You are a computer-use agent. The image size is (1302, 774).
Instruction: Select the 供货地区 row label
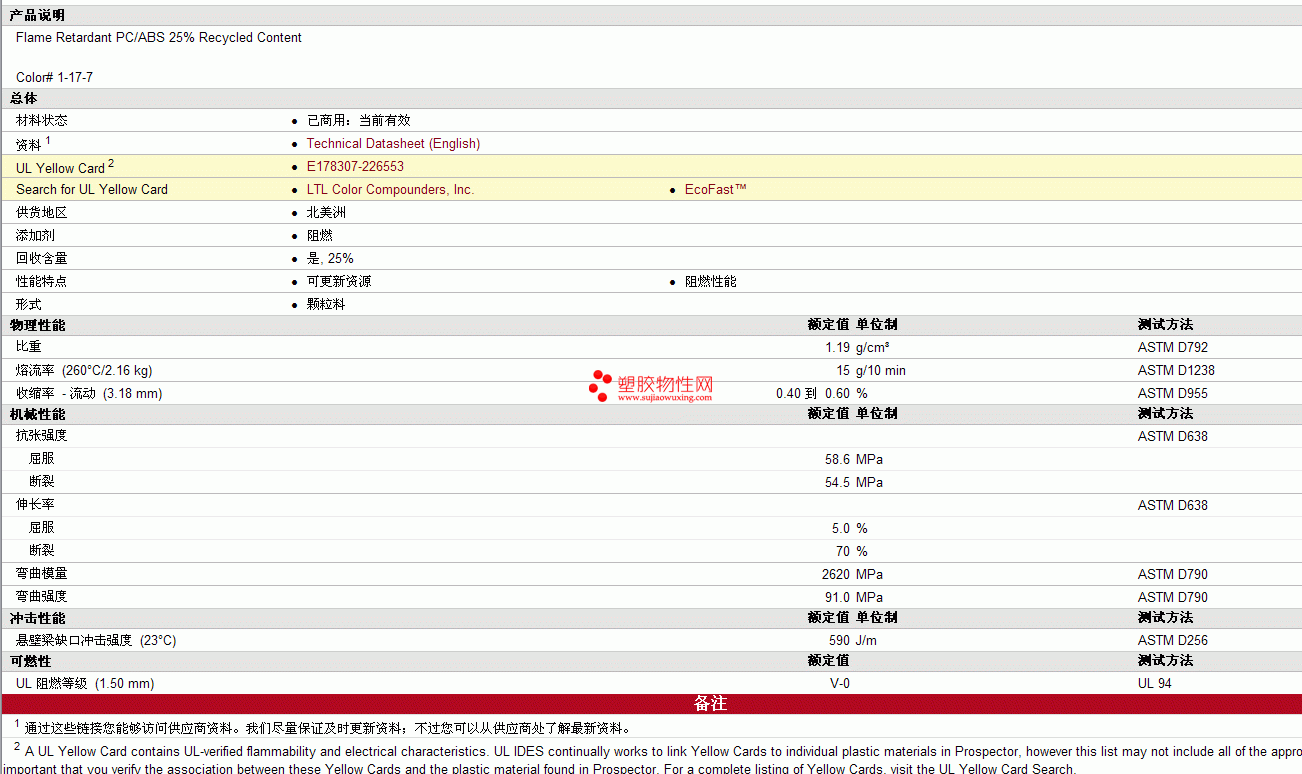point(42,213)
